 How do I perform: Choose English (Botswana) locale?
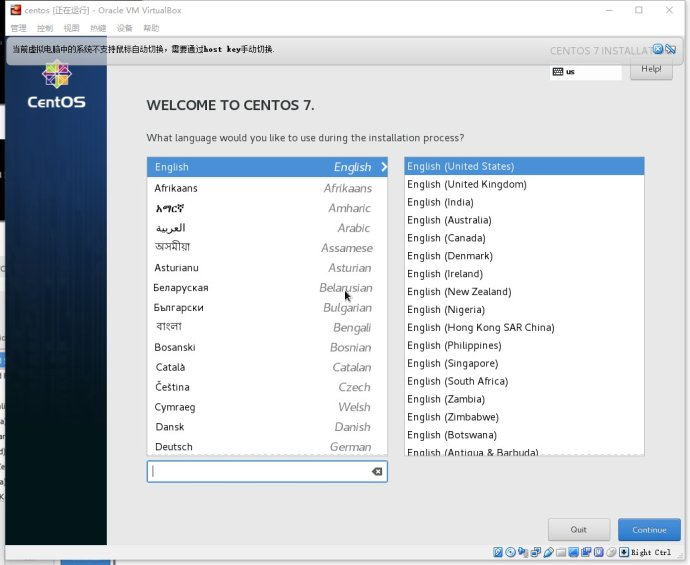tap(524, 435)
